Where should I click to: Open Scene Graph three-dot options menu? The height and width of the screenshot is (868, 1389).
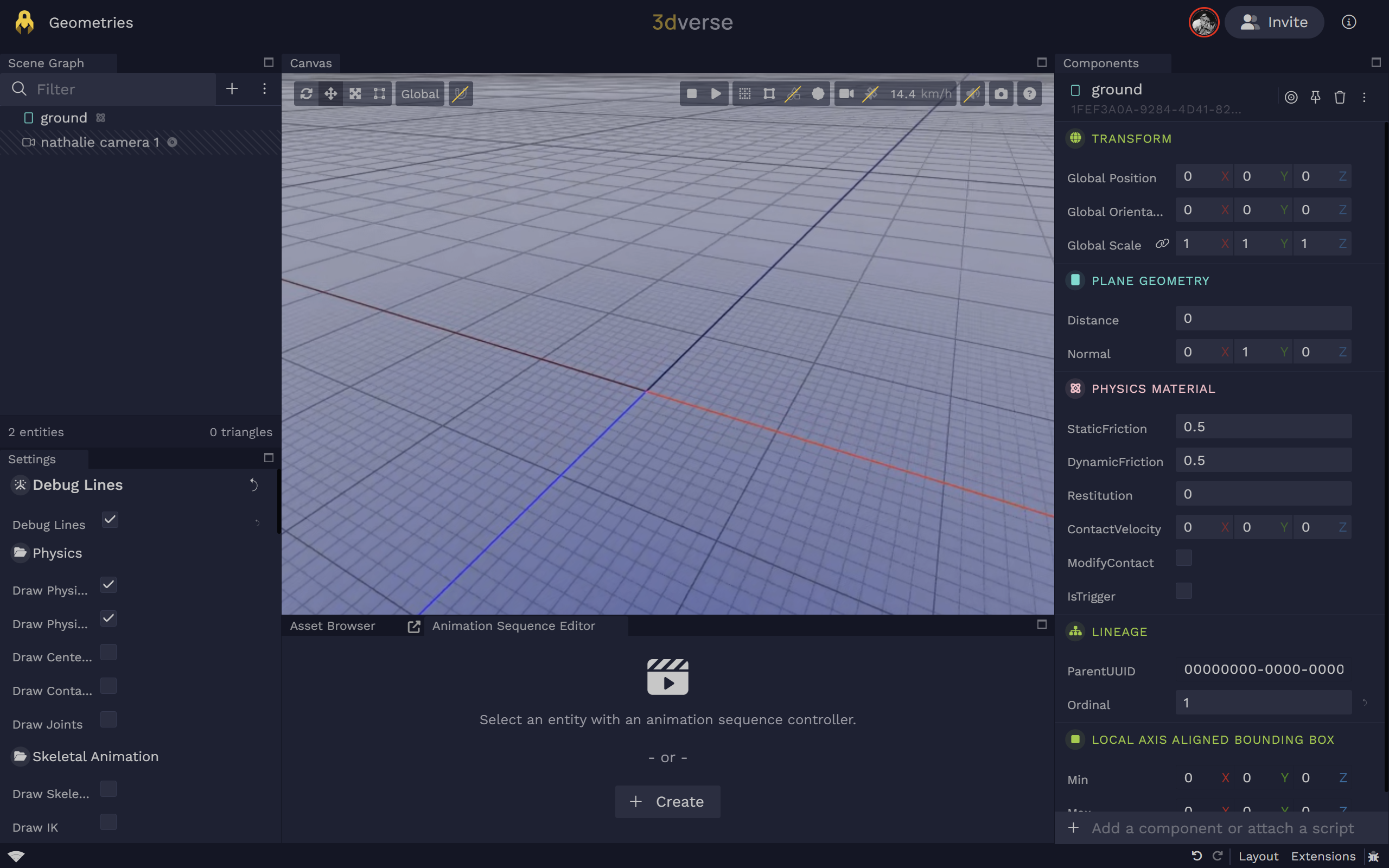pyautogui.click(x=264, y=88)
